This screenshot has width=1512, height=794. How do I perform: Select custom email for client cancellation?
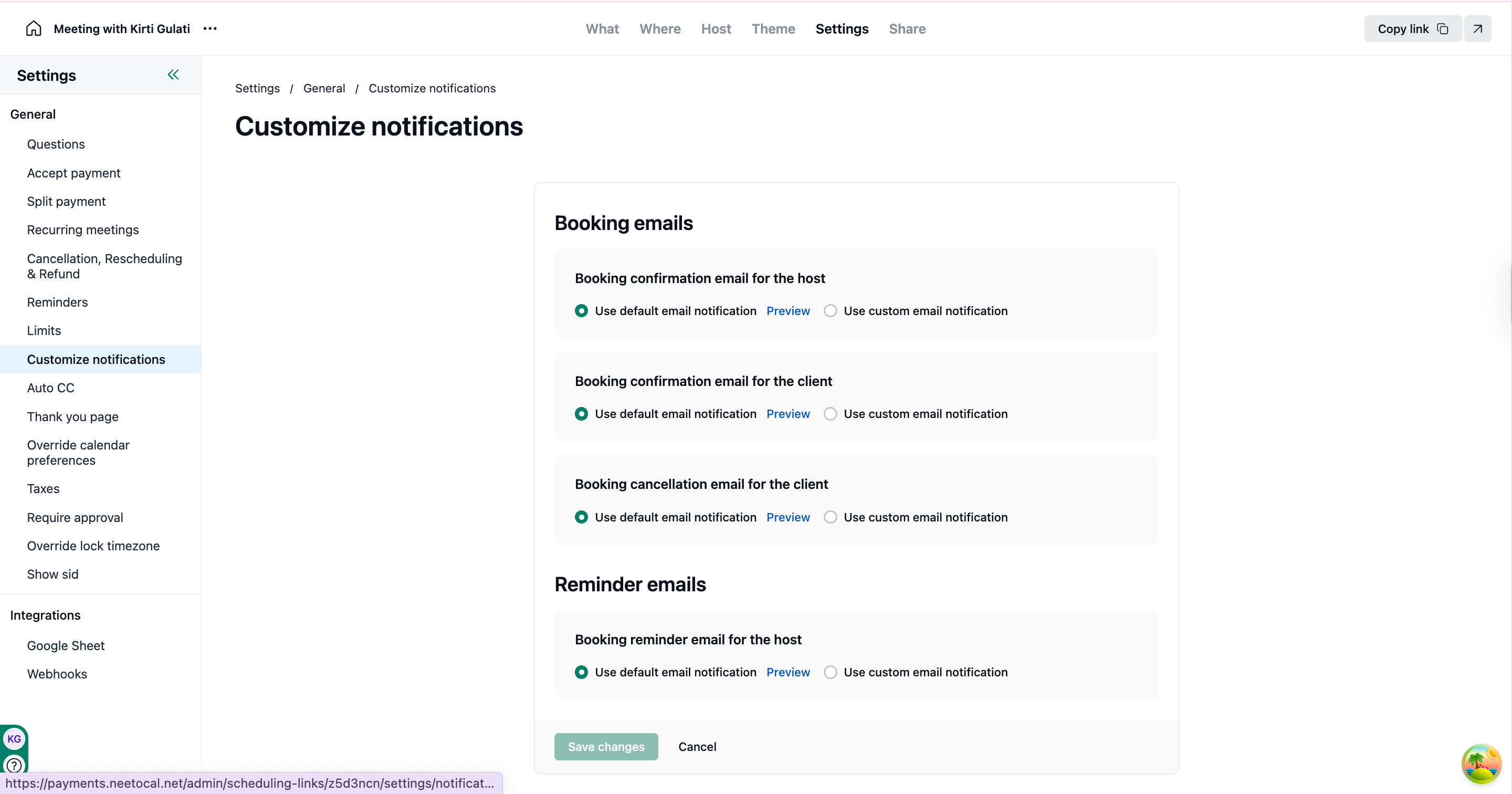click(x=830, y=517)
